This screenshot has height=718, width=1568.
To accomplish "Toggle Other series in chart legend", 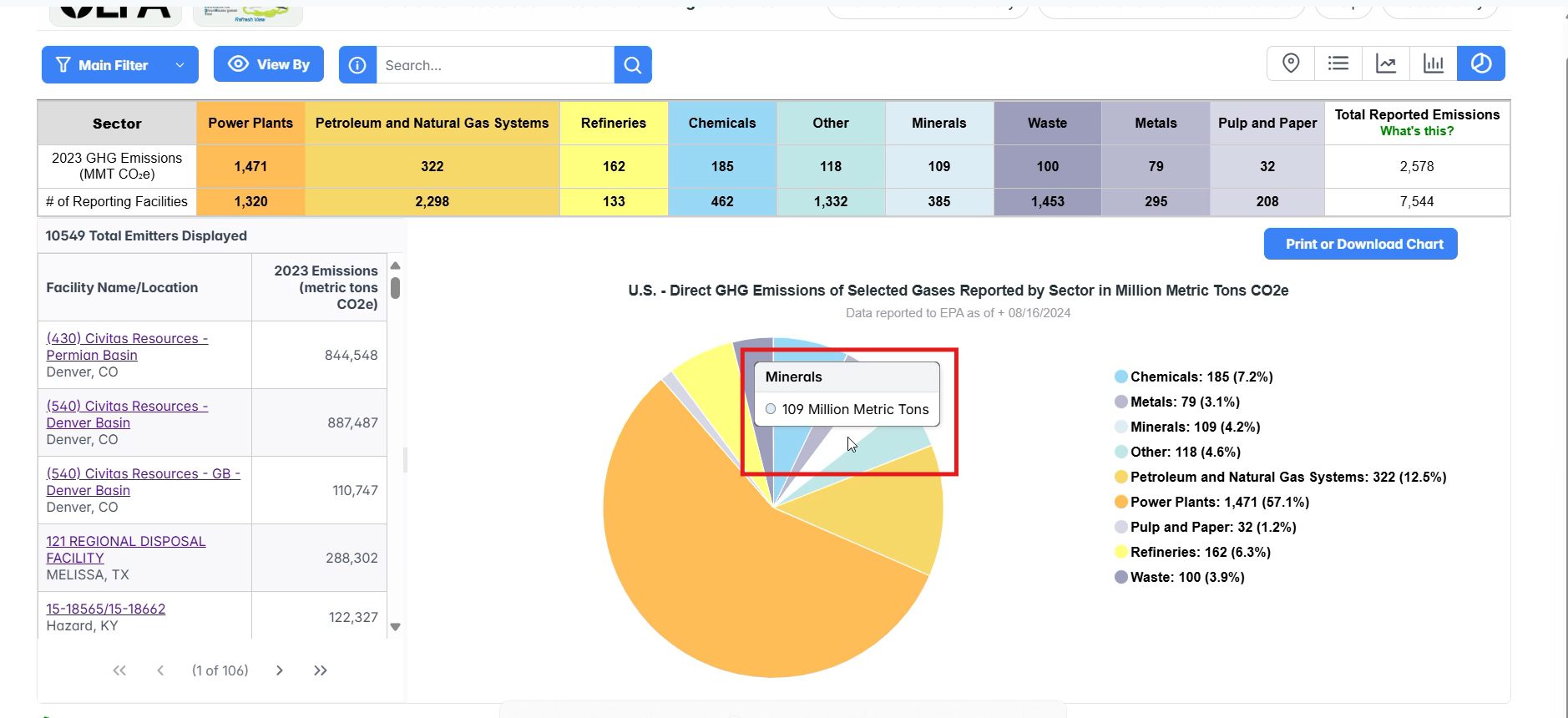I will 1178,452.
